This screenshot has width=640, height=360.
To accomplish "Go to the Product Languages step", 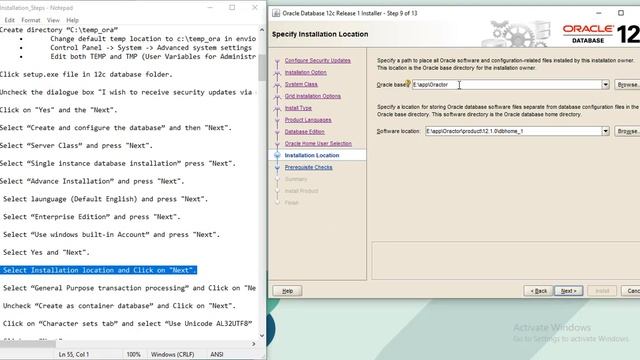I will [308, 120].
